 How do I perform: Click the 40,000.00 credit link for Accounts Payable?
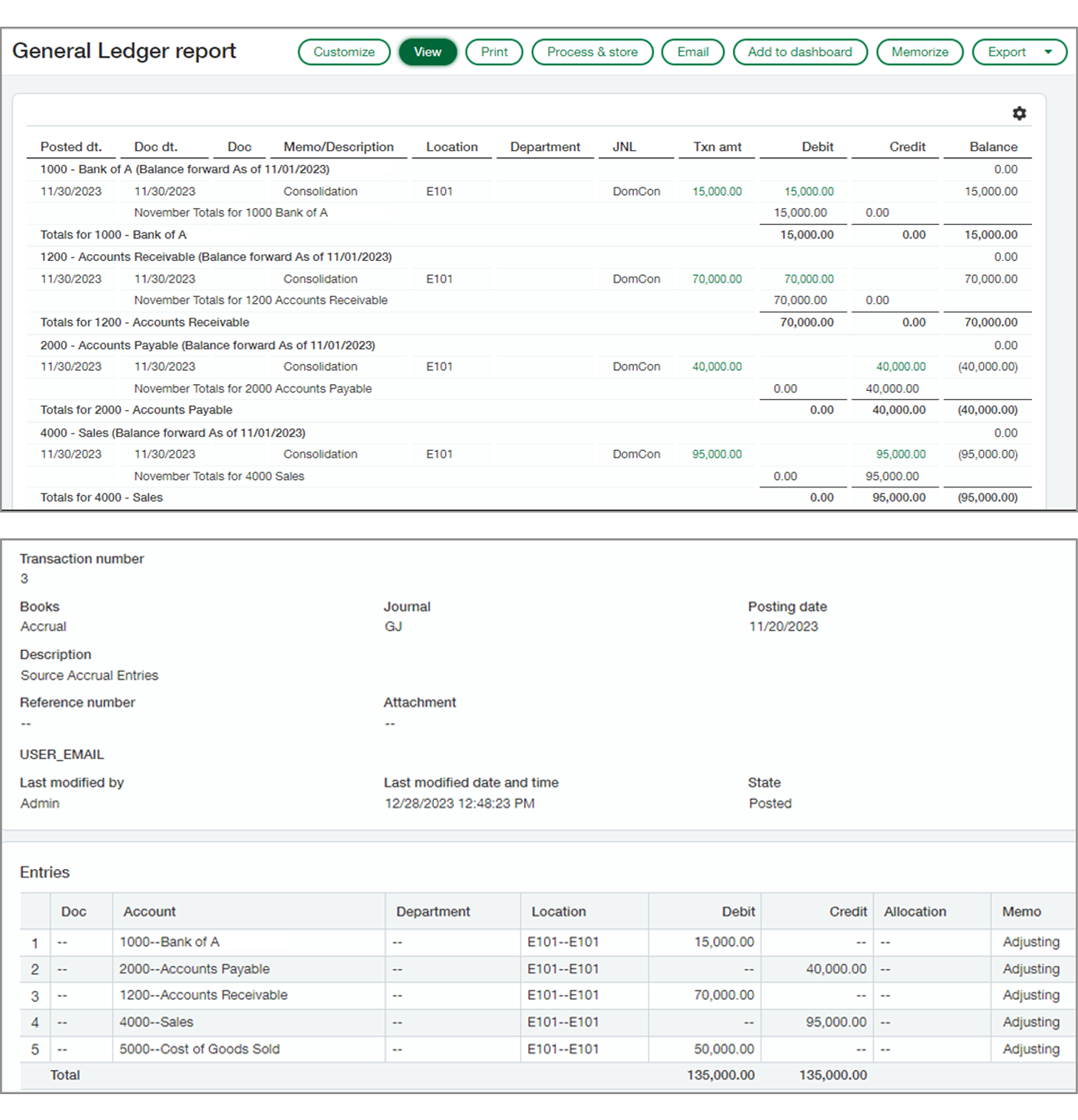pyautogui.click(x=901, y=367)
